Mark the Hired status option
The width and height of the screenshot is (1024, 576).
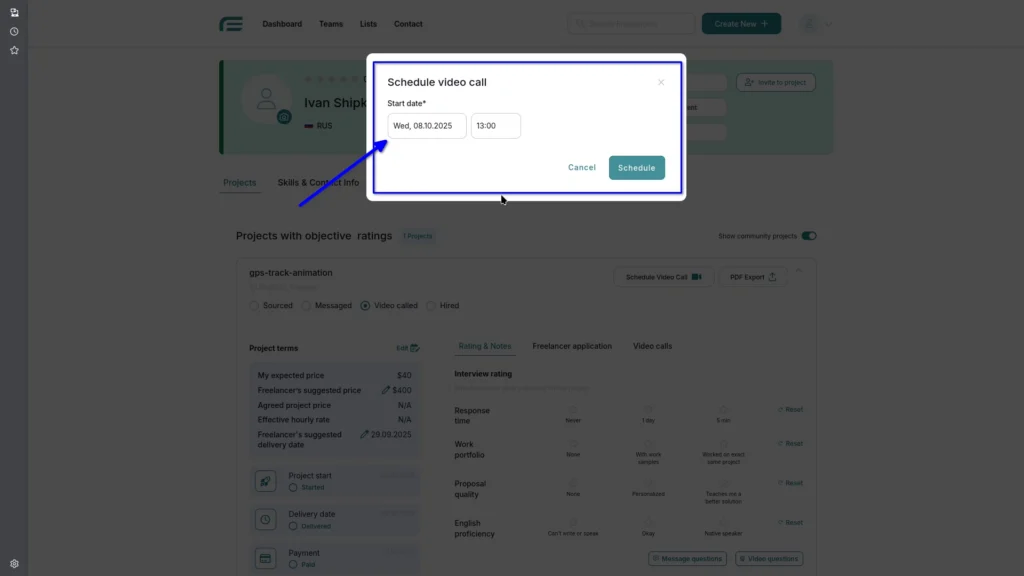[431, 306]
